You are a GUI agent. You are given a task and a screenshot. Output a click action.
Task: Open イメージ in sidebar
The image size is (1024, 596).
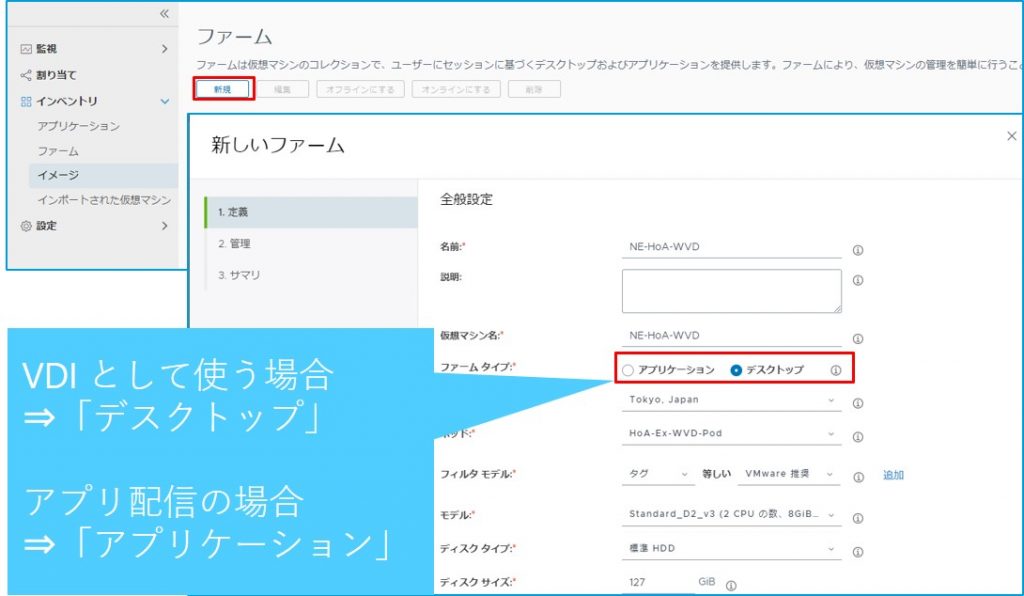[103, 175]
